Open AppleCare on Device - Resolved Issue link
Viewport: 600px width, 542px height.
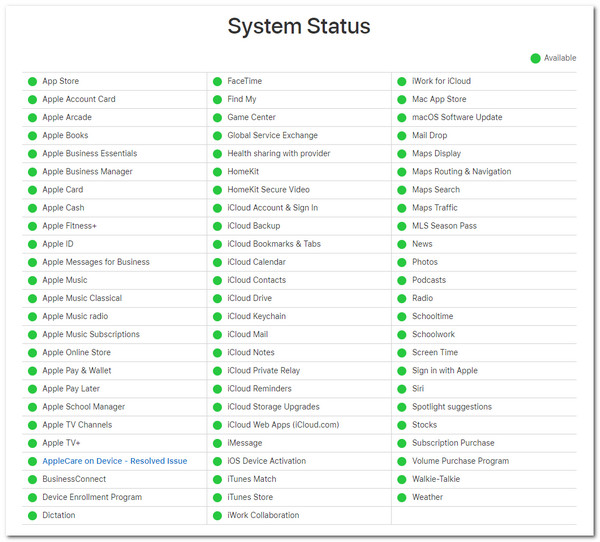coord(115,461)
